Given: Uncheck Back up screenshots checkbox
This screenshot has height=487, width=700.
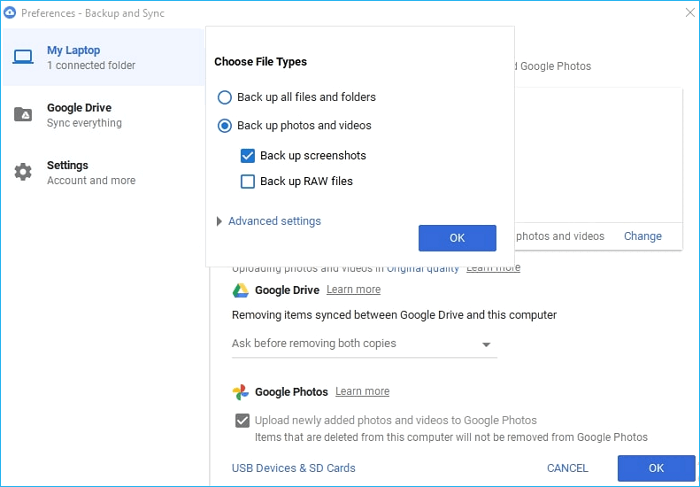Looking at the screenshot, I should point(248,156).
